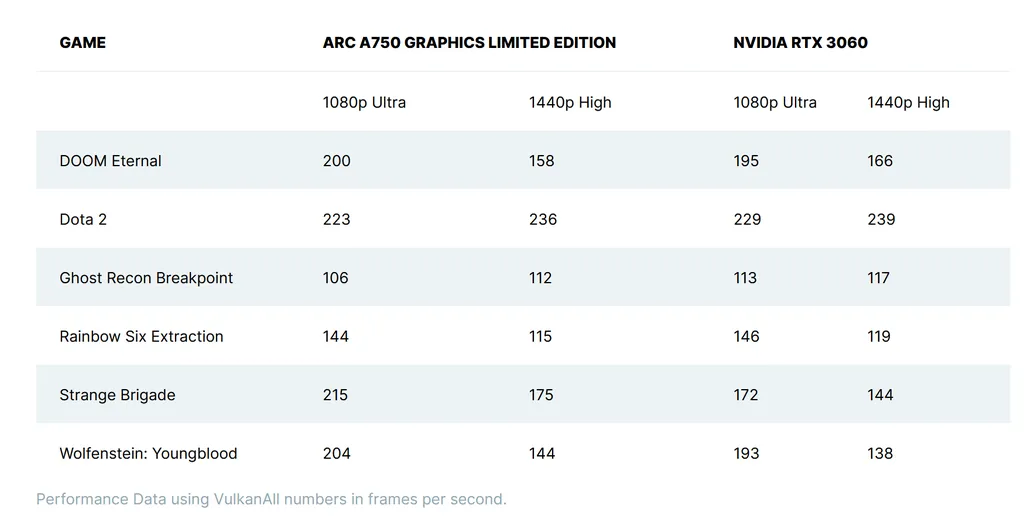This screenshot has width=1024, height=519.
Task: Click Rainbow Six's RTX 3060 1440p value 119
Action: (x=879, y=337)
